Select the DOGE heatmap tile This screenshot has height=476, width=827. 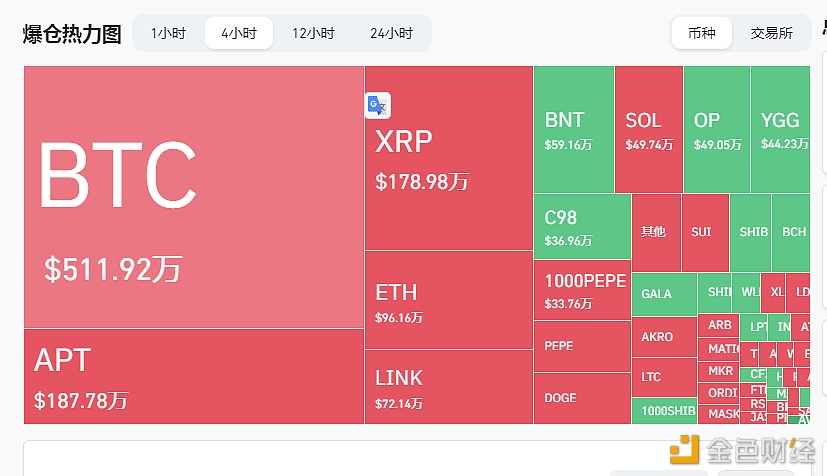(x=582, y=399)
